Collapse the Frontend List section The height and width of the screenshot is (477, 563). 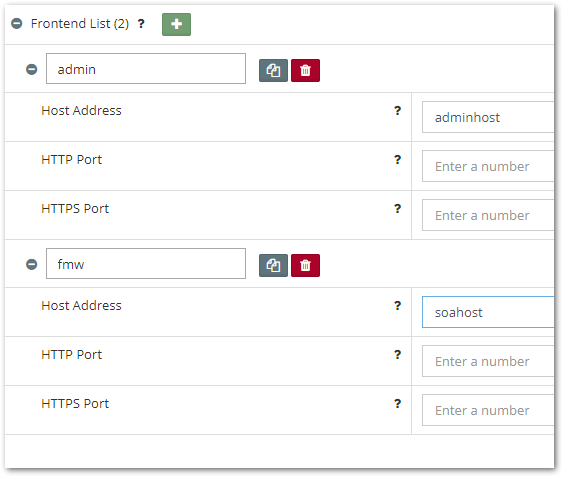tap(17, 24)
